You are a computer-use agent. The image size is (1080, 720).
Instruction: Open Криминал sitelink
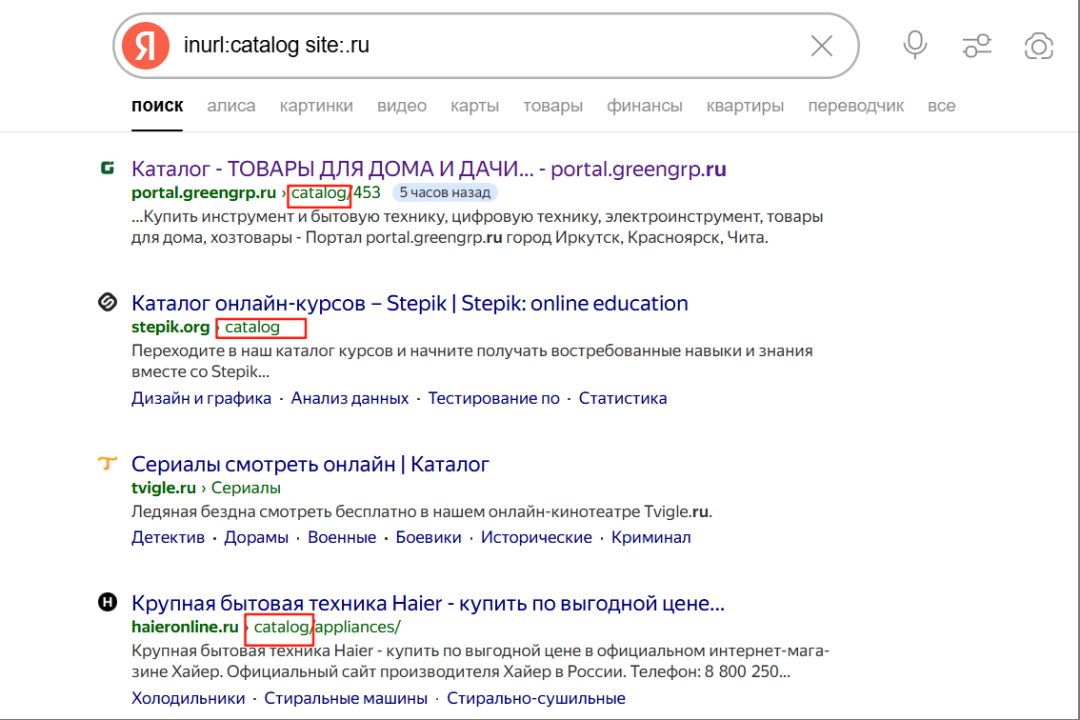tap(651, 537)
